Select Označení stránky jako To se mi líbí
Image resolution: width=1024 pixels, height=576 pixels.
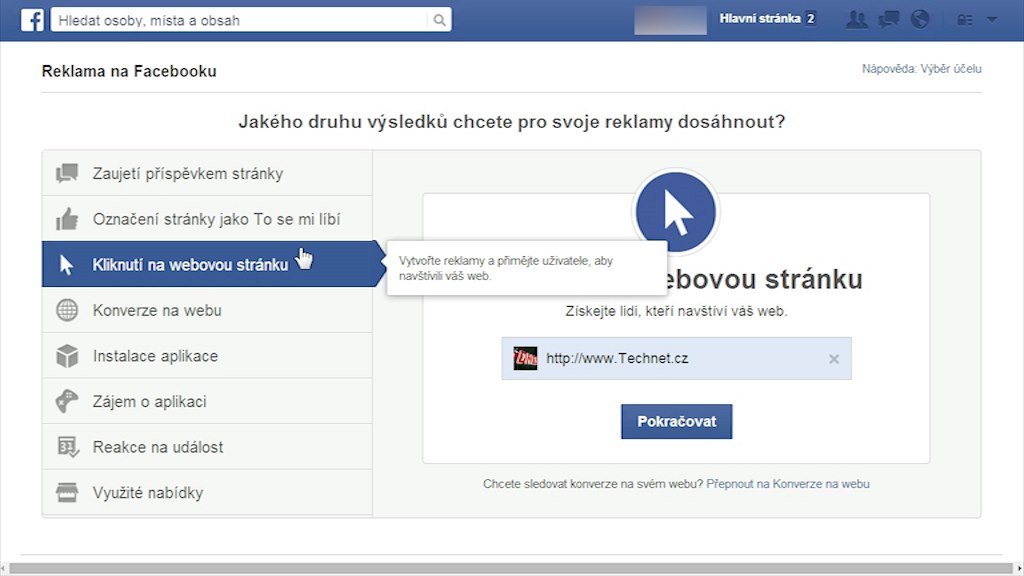click(x=216, y=219)
